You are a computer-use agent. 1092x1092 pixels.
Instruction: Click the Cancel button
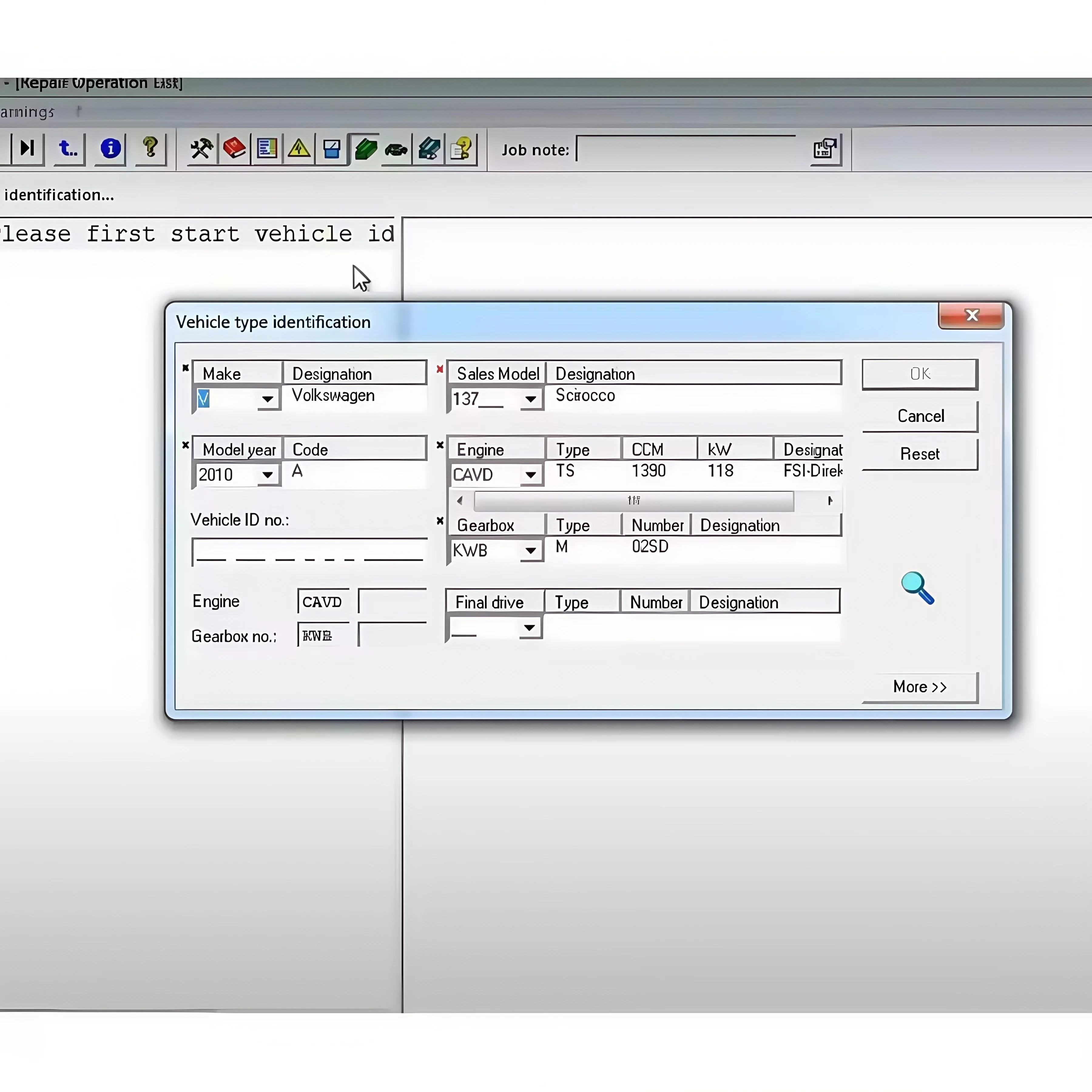pyautogui.click(x=920, y=416)
